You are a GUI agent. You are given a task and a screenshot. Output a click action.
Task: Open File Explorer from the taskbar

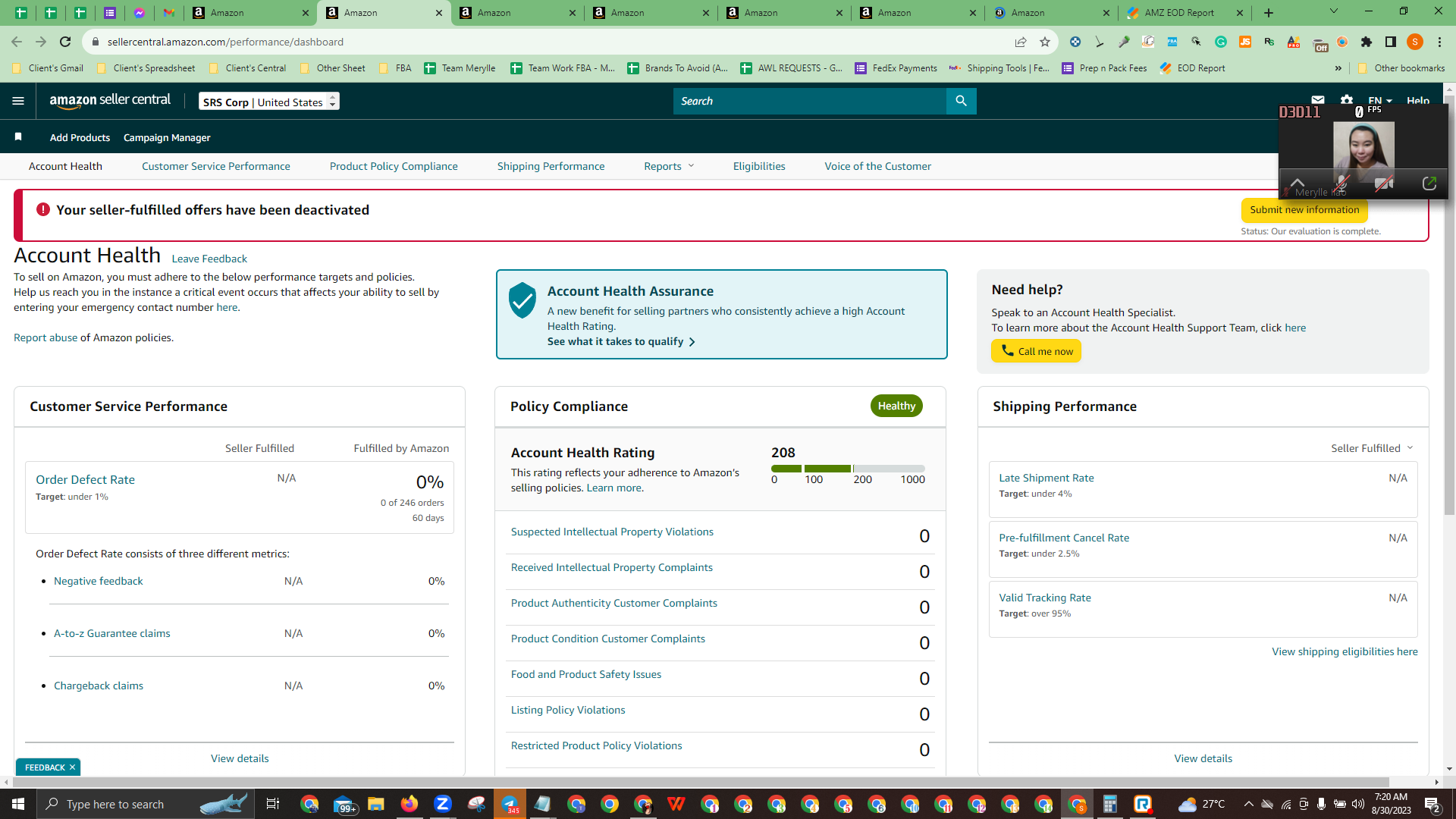(376, 804)
